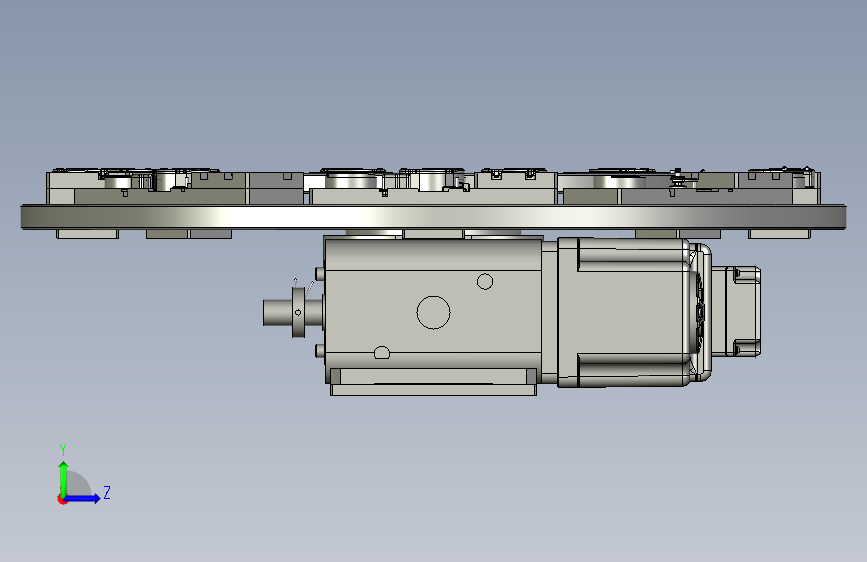Select the mounting base plate below the gearbox
The width and height of the screenshot is (867, 562).
tap(433, 389)
